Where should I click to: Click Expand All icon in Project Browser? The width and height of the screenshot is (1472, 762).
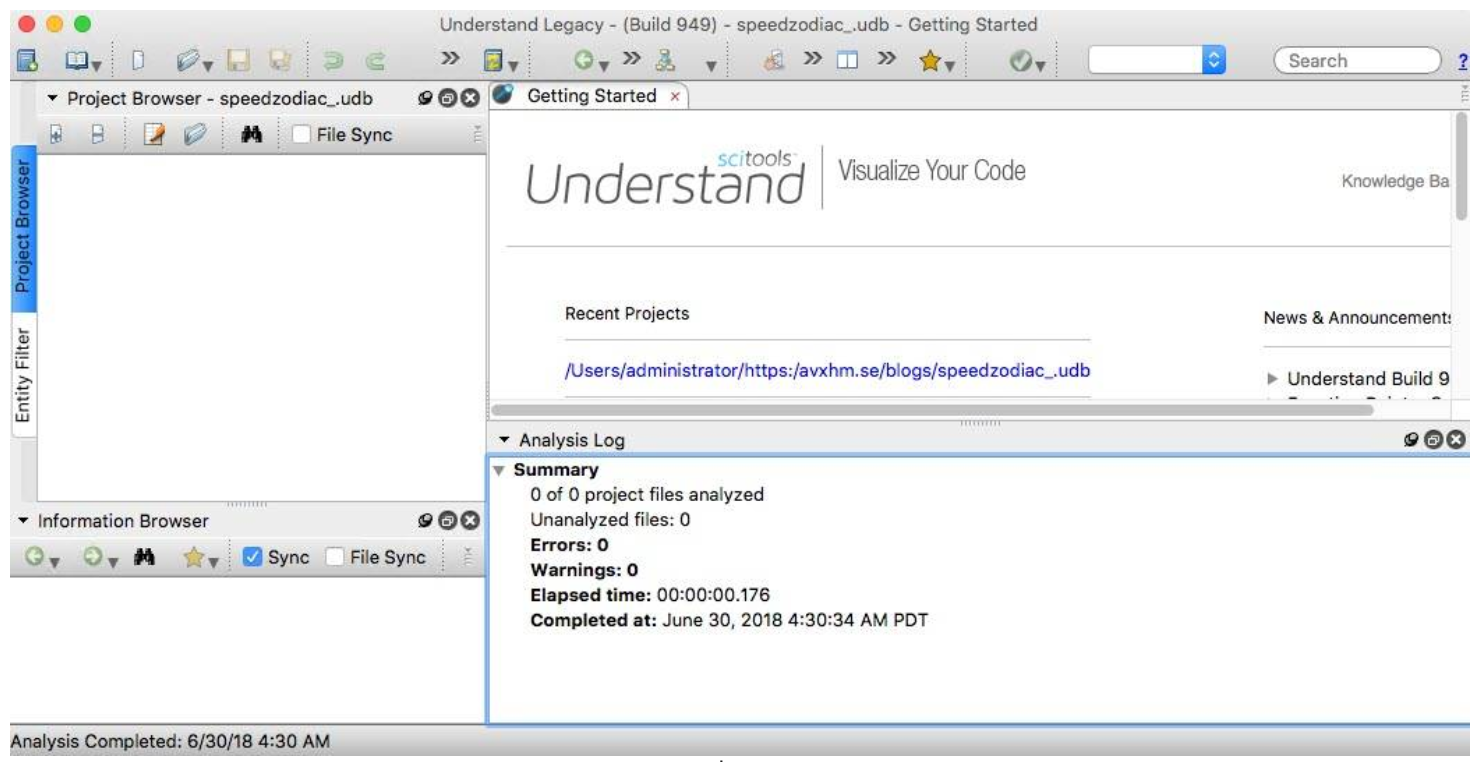click(57, 134)
